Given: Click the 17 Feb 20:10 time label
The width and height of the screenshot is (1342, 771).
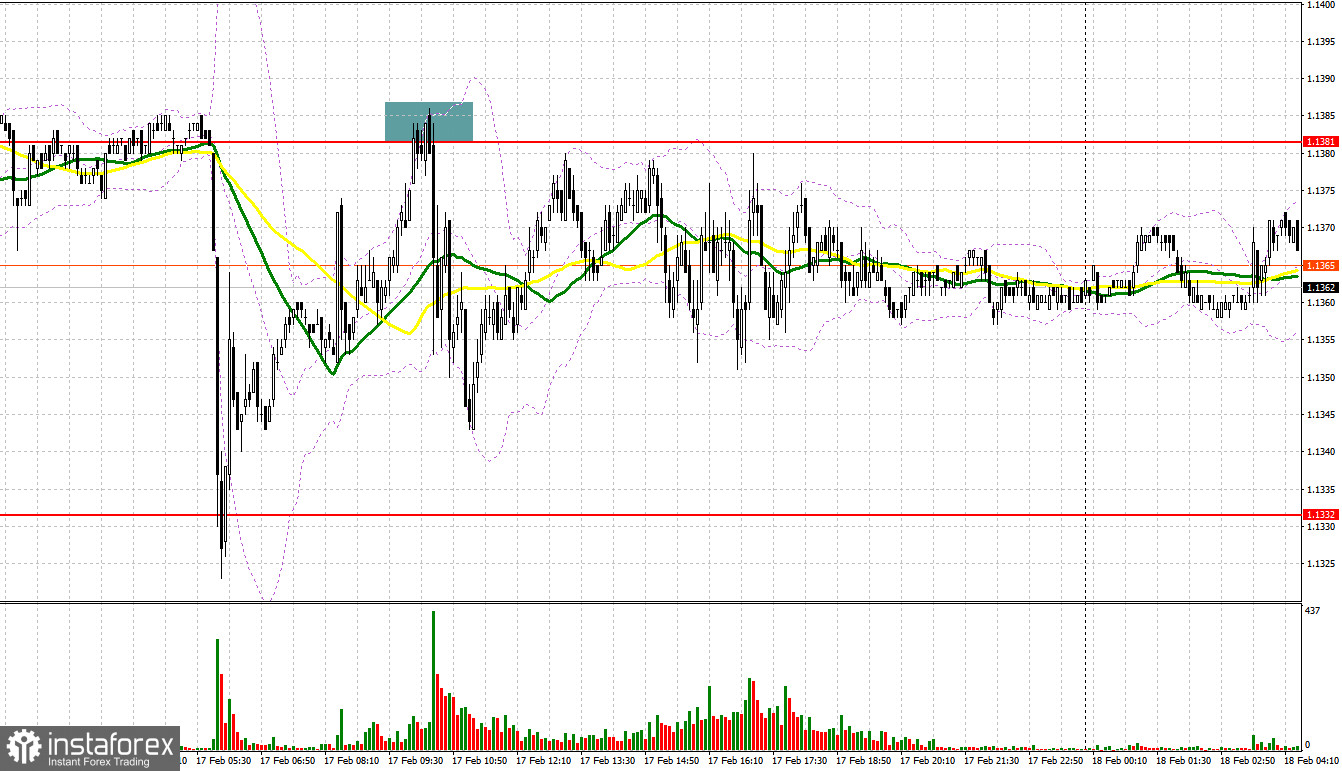Looking at the screenshot, I should coord(926,761).
